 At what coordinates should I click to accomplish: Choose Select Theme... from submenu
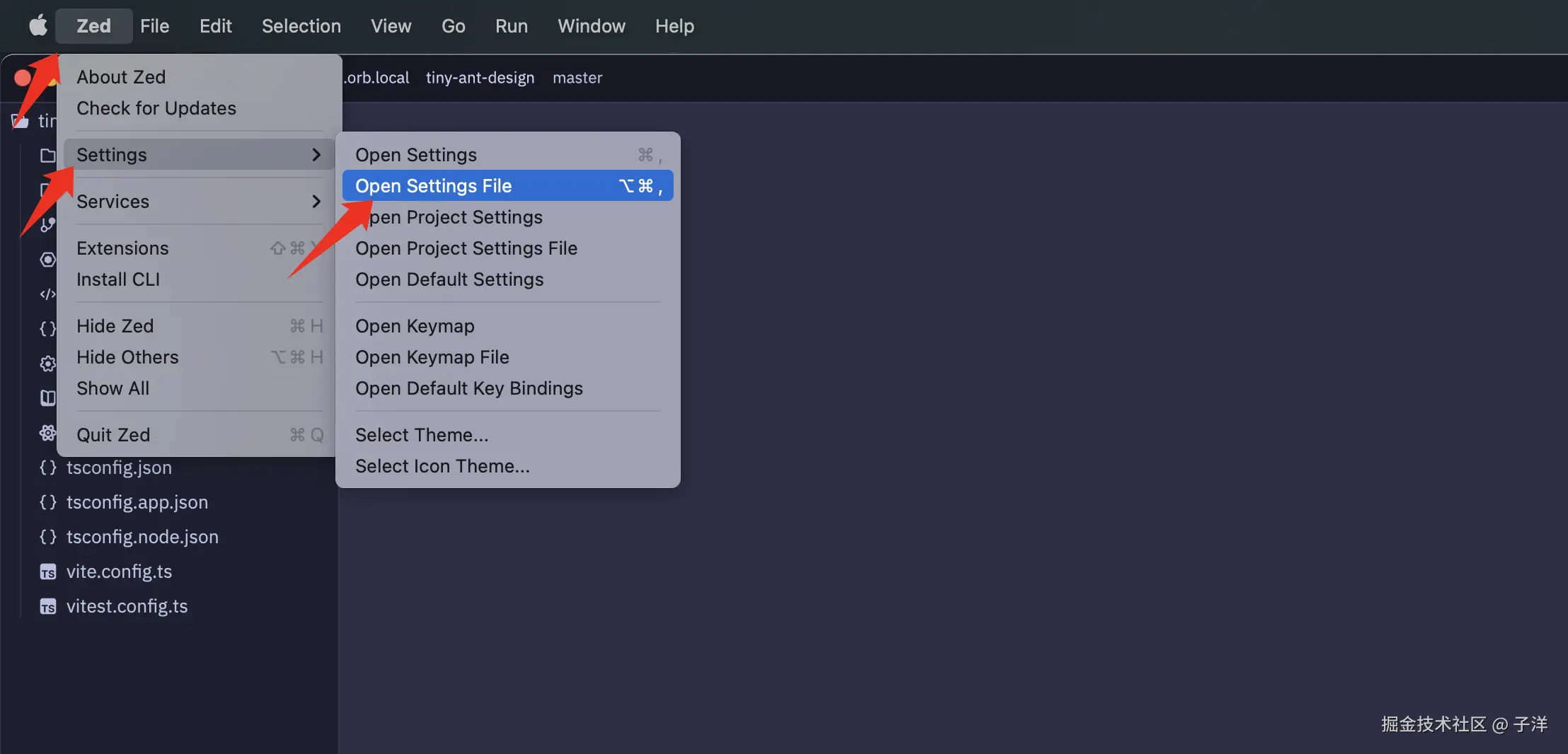tap(422, 435)
